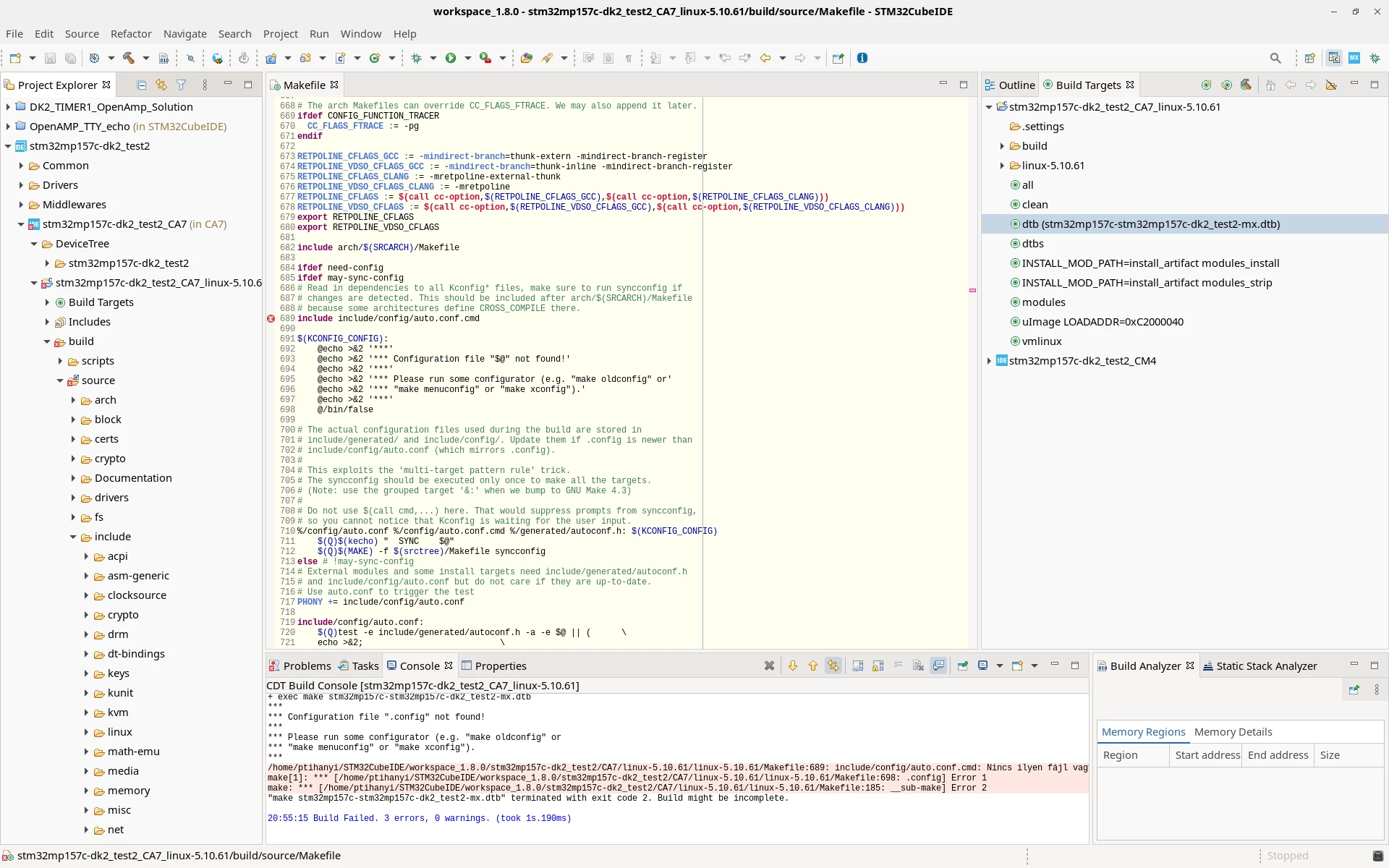The height and width of the screenshot is (868, 1389).
Task: Expand linux-5.10.61 in Build Targets
Action: (x=1002, y=166)
